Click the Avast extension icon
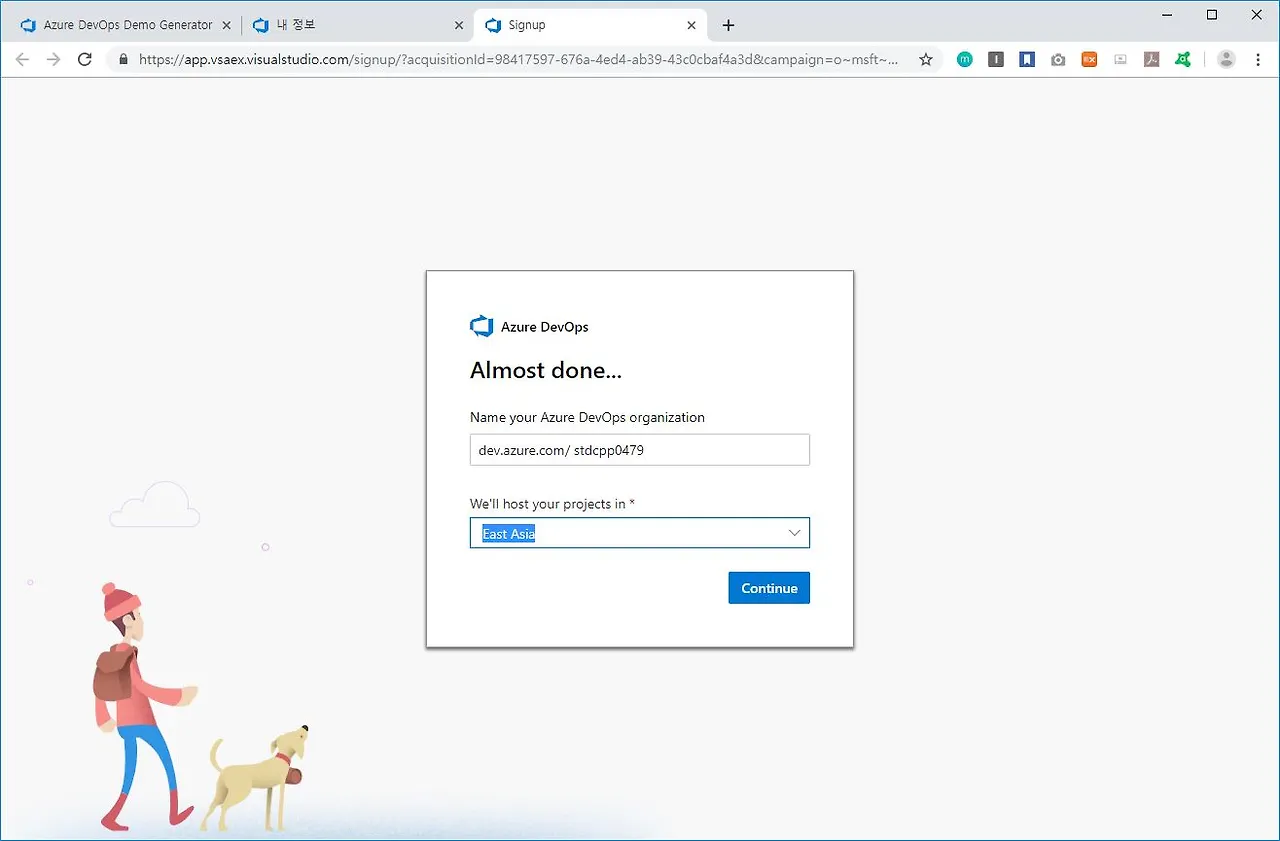 point(1183,59)
